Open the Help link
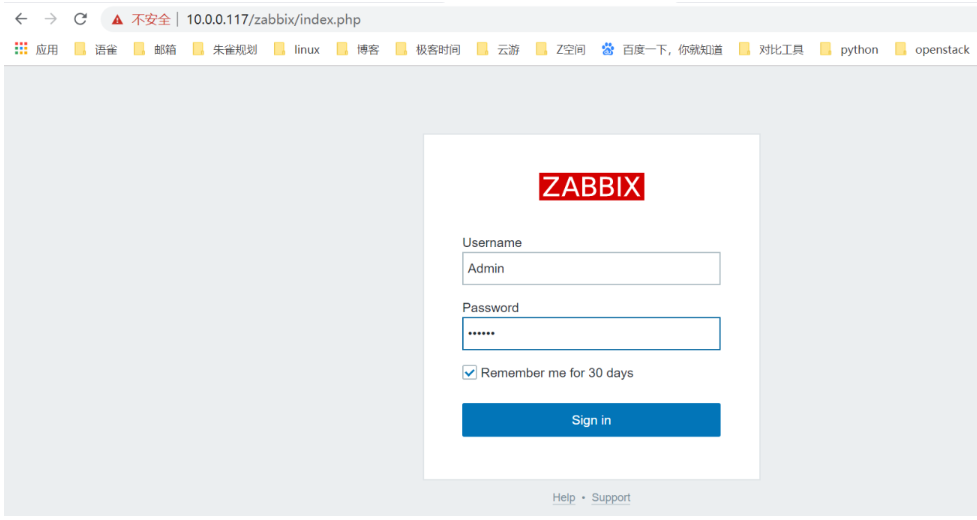The height and width of the screenshot is (520, 977). (x=564, y=497)
